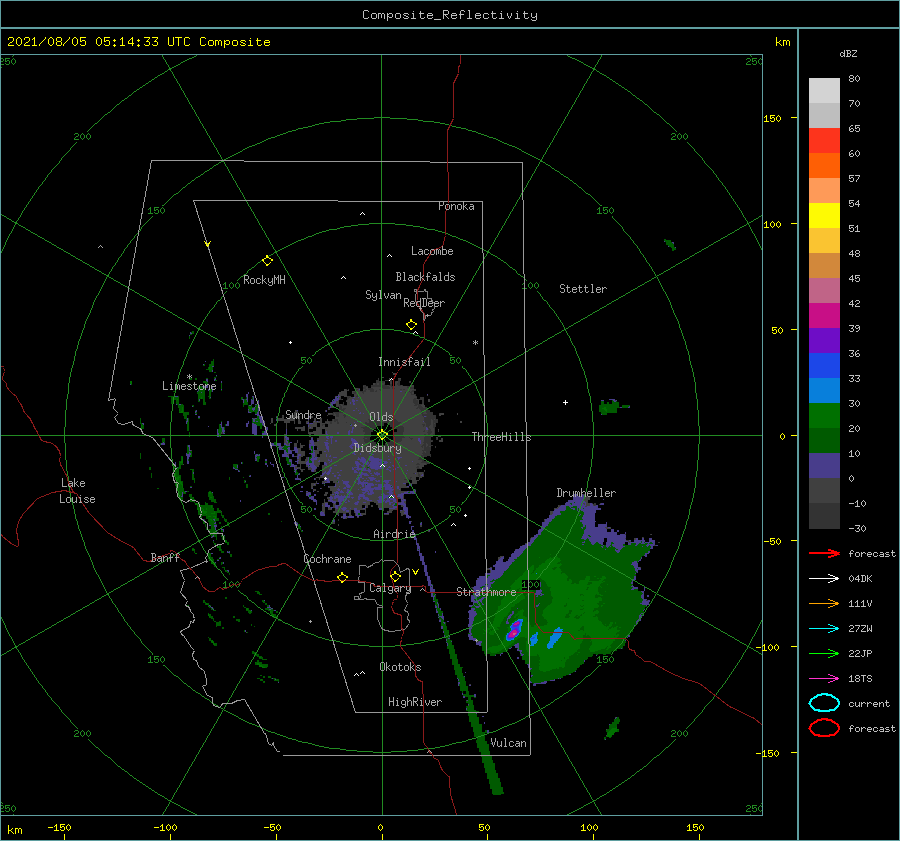The image size is (900, 841).
Task: Pick the red 60-65 dBZ swatch
Action: pyautogui.click(x=824, y=140)
